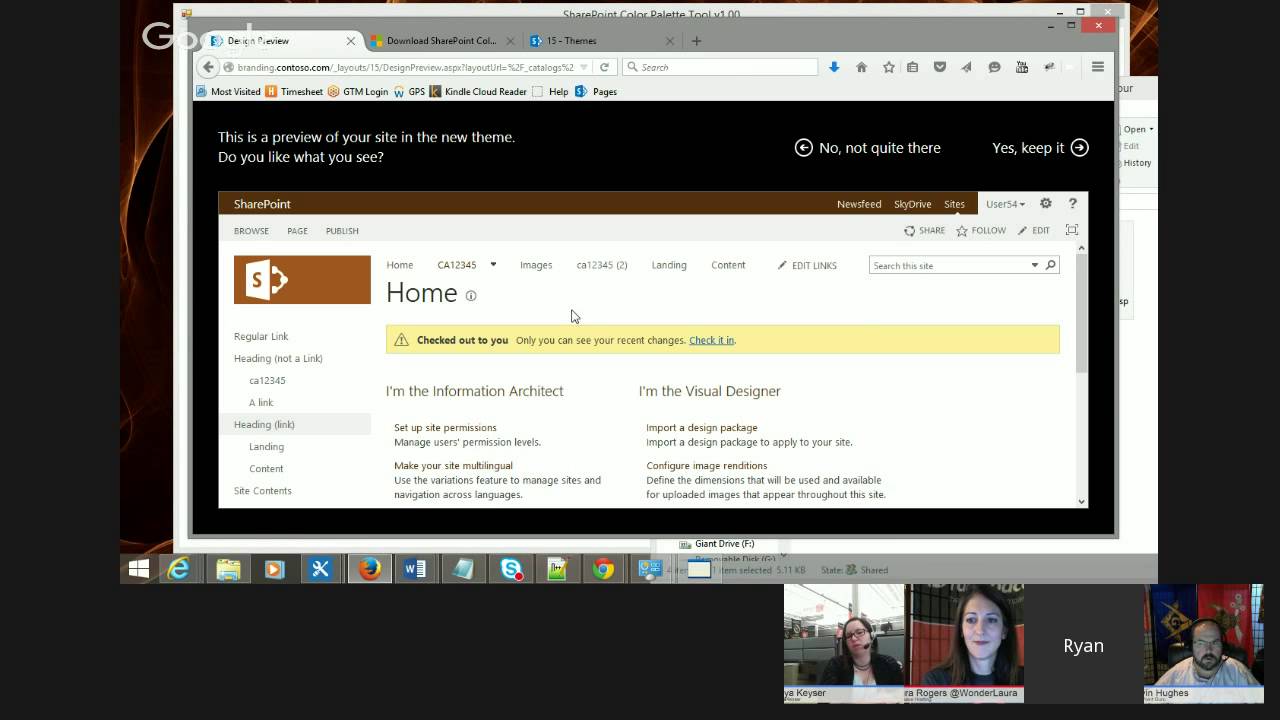The image size is (1280, 720).
Task: Open Internet Explorer from taskbar
Action: point(179,569)
